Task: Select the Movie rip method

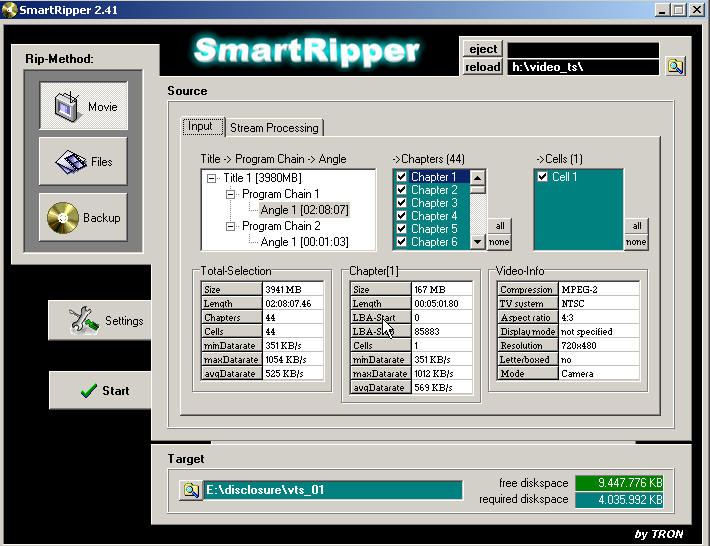Action: click(x=84, y=106)
